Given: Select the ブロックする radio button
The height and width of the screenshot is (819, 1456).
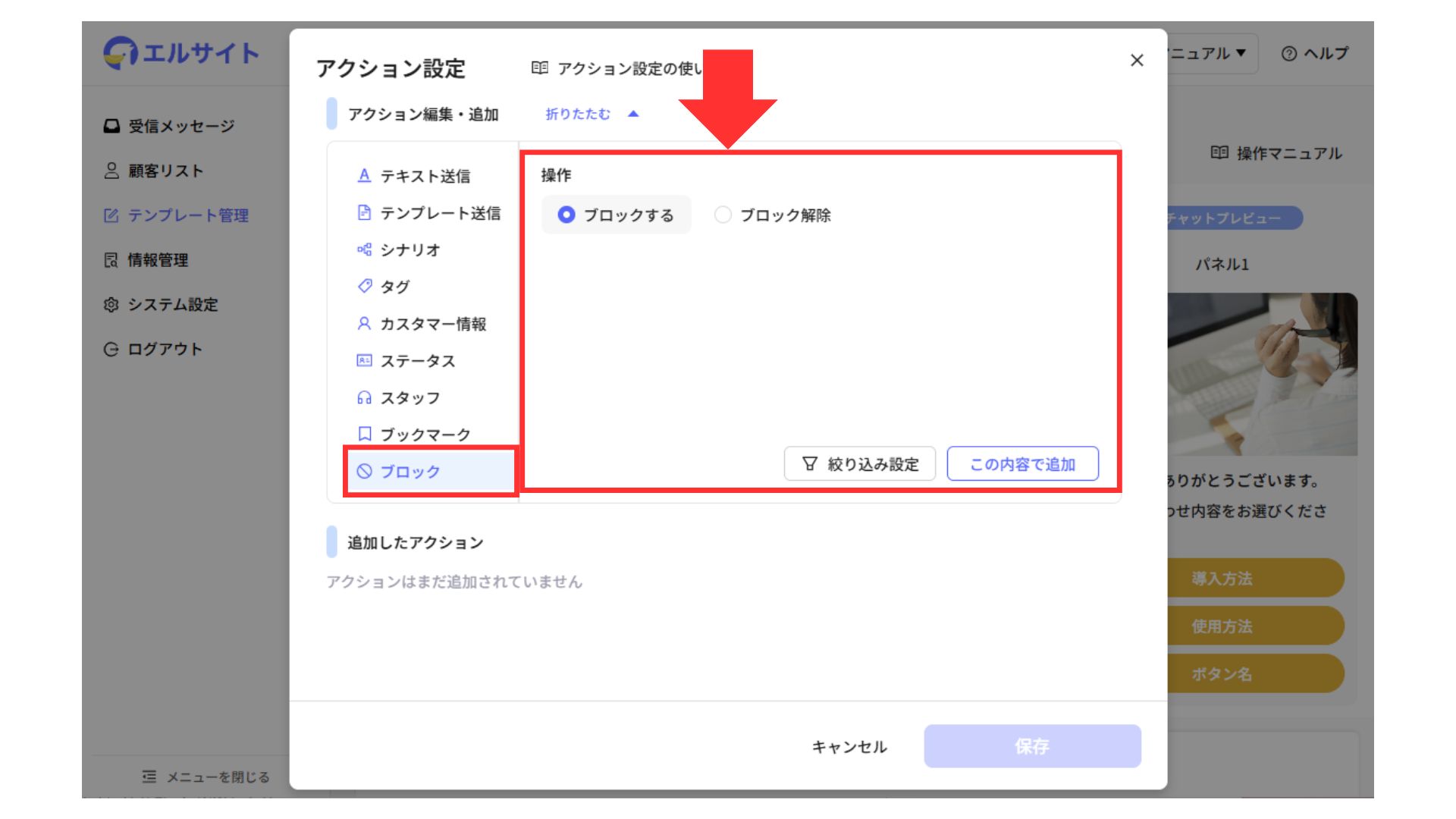Looking at the screenshot, I should tap(566, 215).
